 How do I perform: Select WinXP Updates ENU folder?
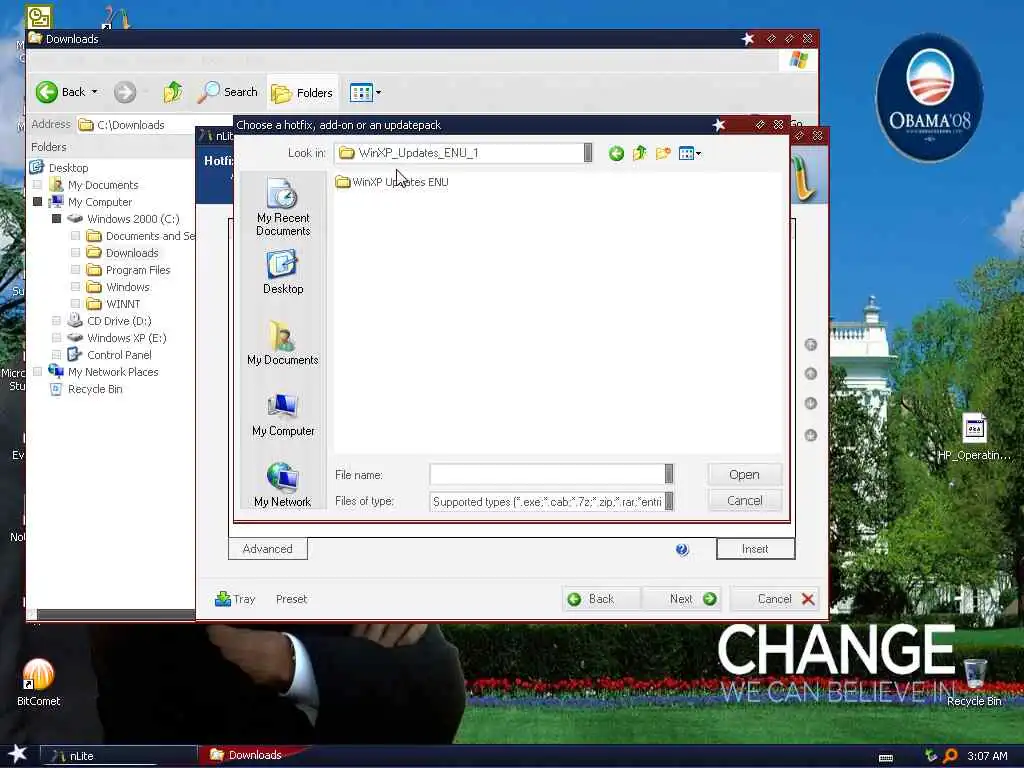tap(392, 182)
